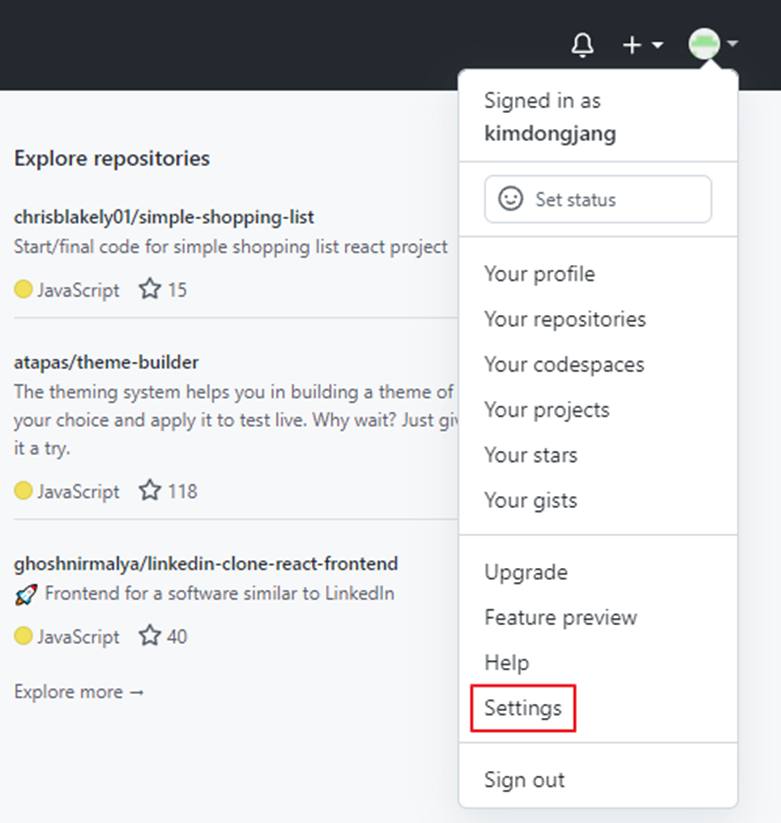Open Your stars menu item

coord(531,455)
